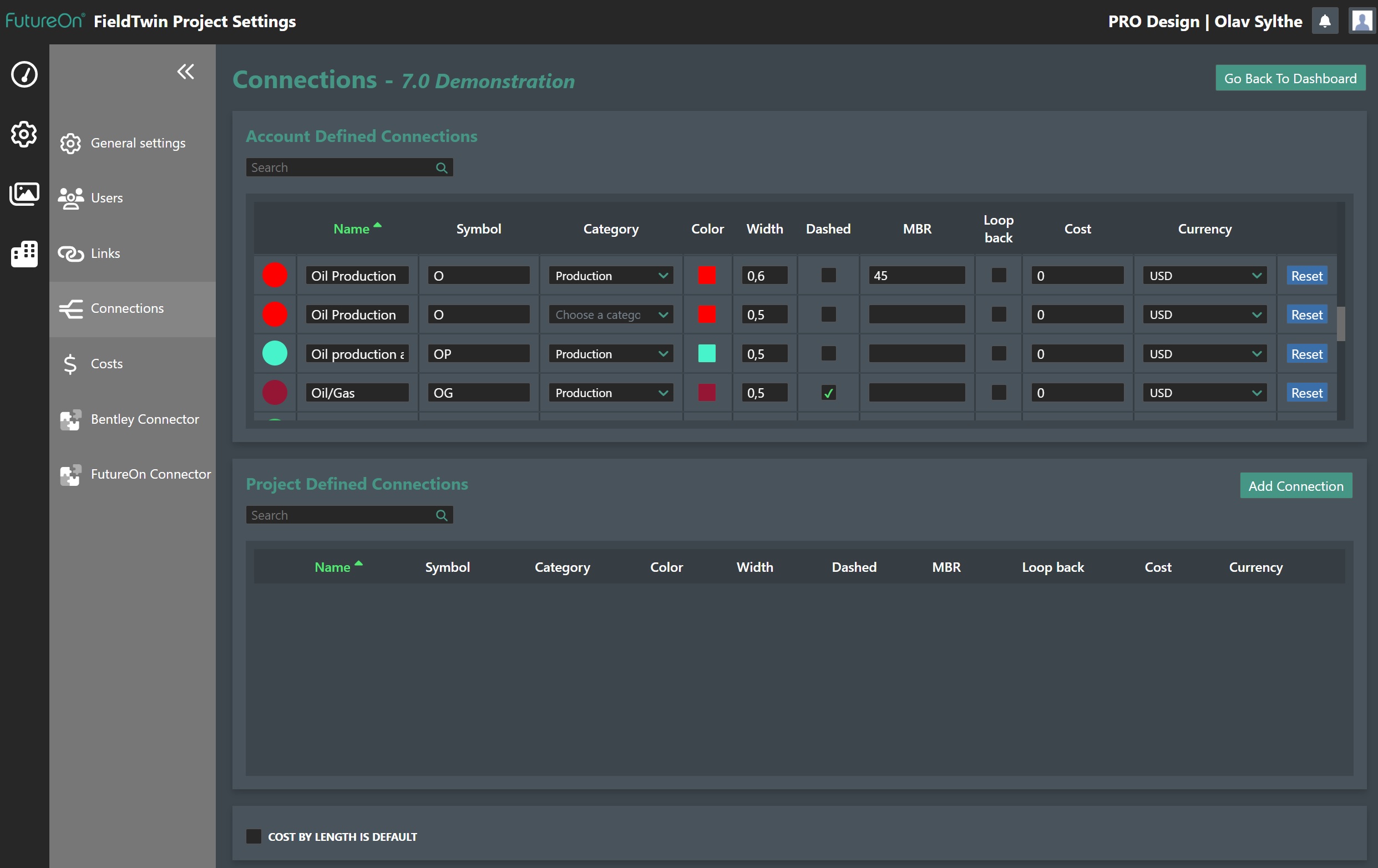The height and width of the screenshot is (868, 1378).
Task: Toggle Dashed checkbox for OP row
Action: coord(828,353)
